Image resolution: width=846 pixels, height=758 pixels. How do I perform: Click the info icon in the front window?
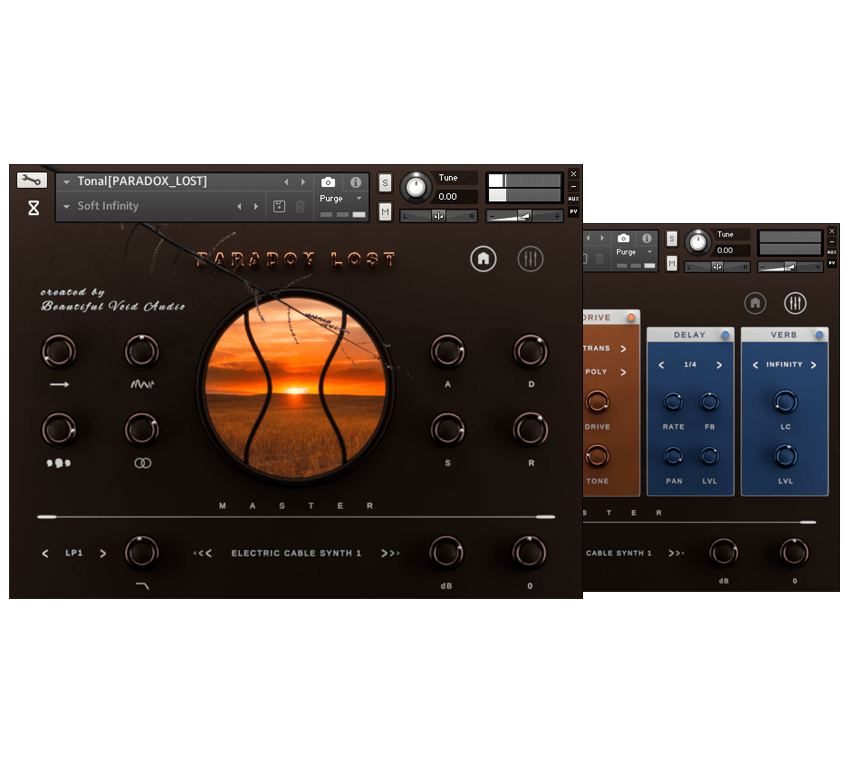point(355,182)
